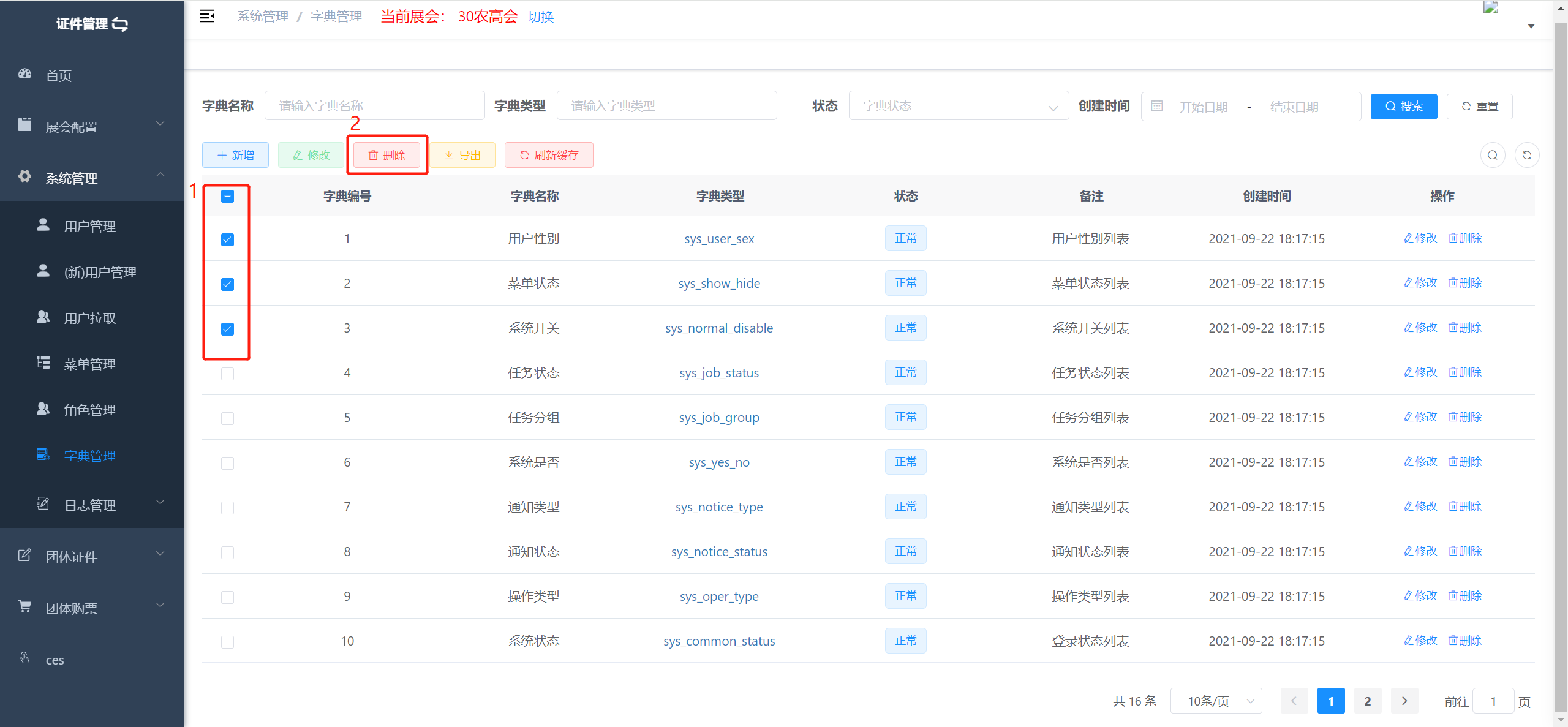
Task: Check the checkbox for row 任务状态
Action: pos(227,374)
